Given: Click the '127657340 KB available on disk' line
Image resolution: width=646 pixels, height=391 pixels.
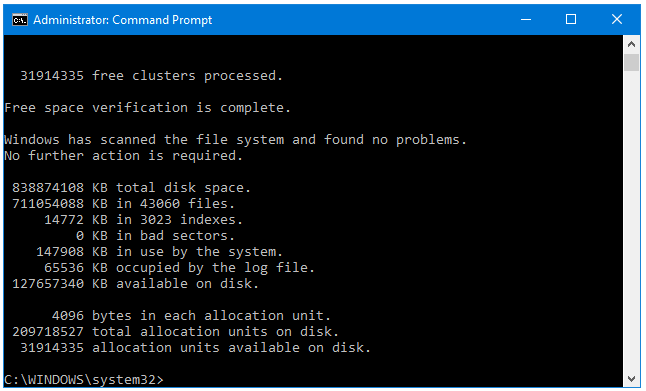Looking at the screenshot, I should (136, 284).
